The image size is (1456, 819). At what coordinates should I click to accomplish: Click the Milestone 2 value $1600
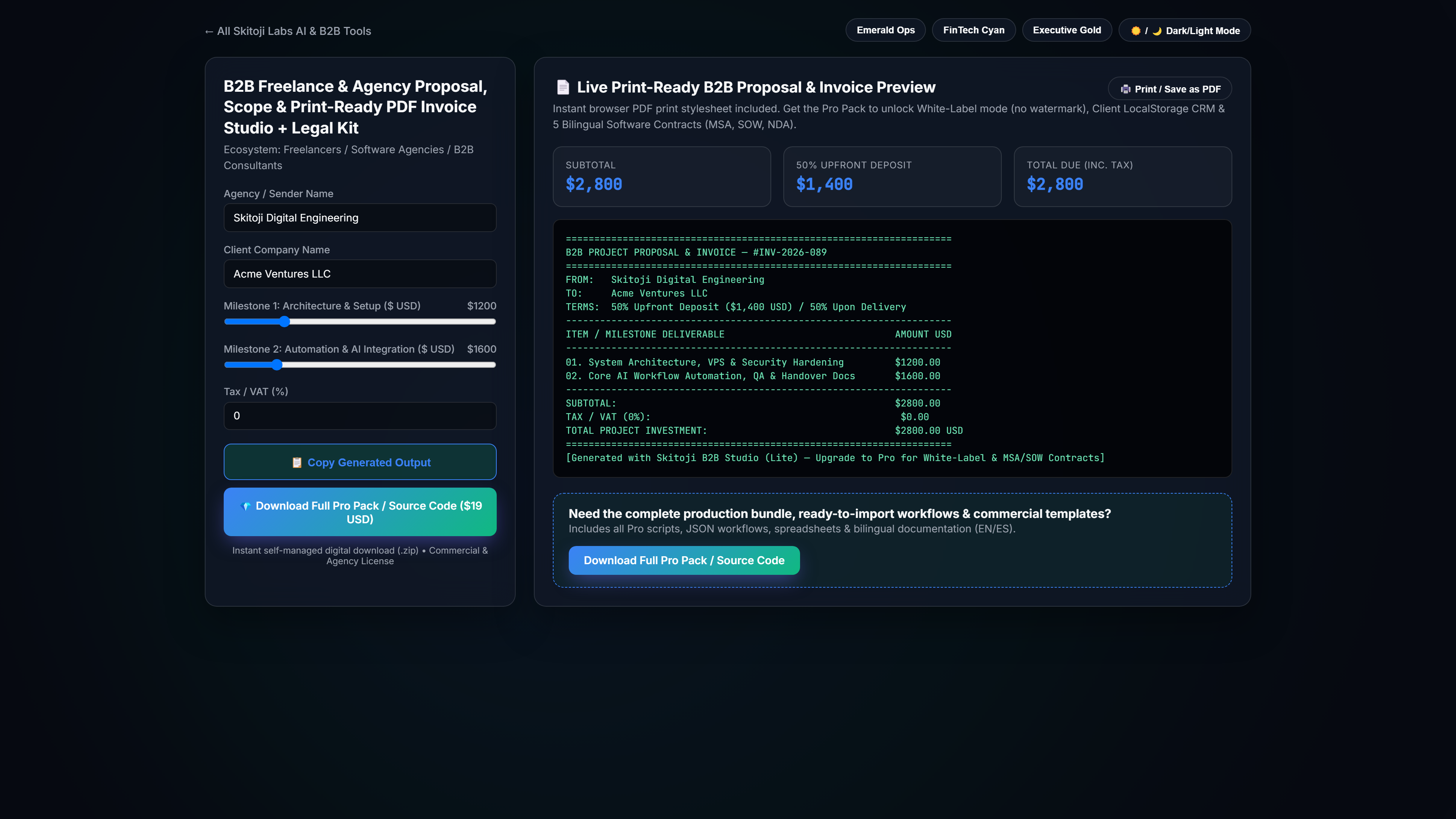click(x=482, y=349)
